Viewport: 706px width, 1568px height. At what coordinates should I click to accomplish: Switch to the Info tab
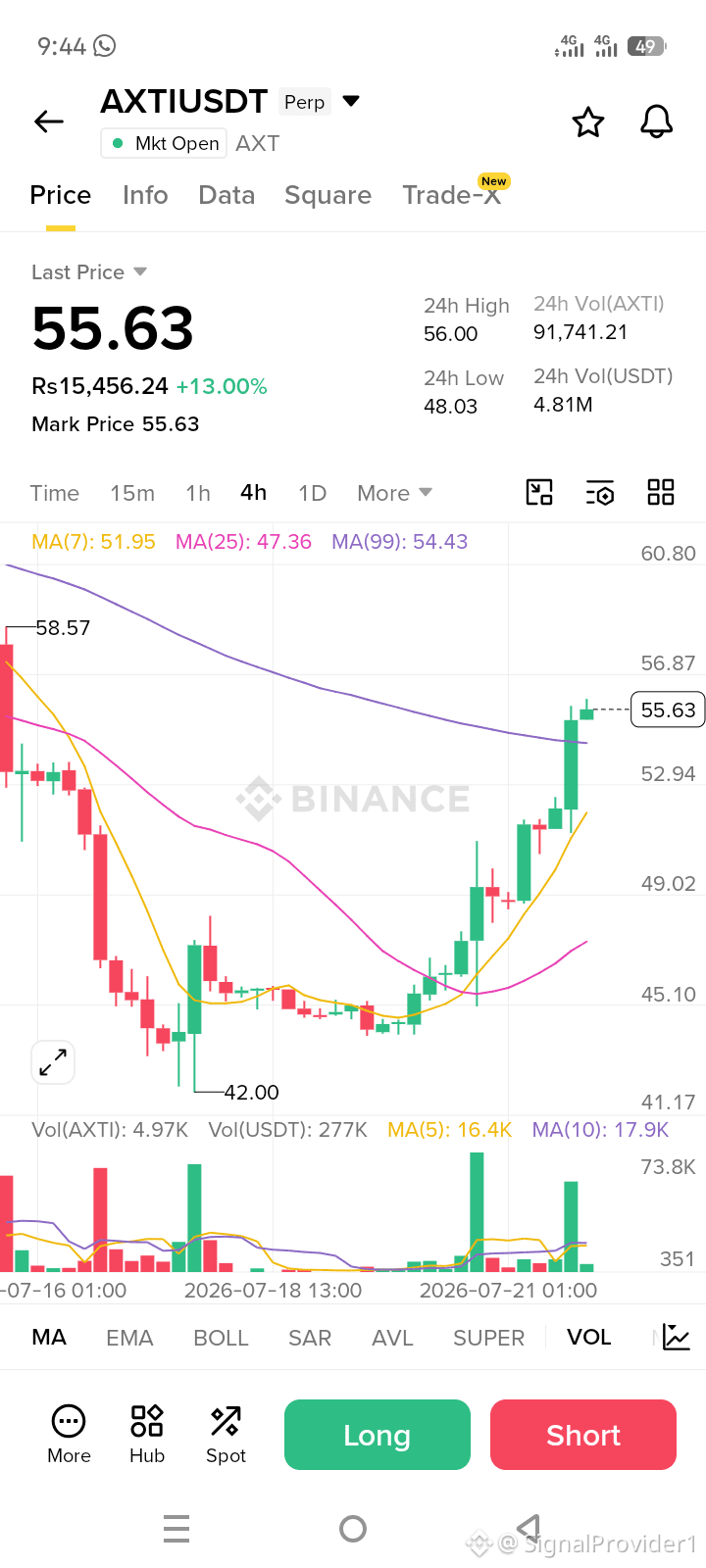coord(145,195)
